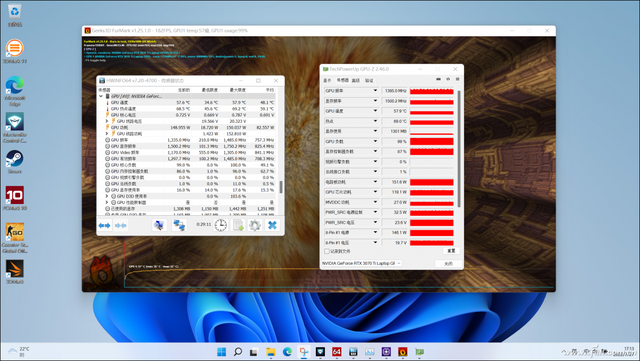The width and height of the screenshot is (640, 361).
Task: Open the NVIDIA GeForce RTX 3070 Ti selector
Action: point(362,263)
